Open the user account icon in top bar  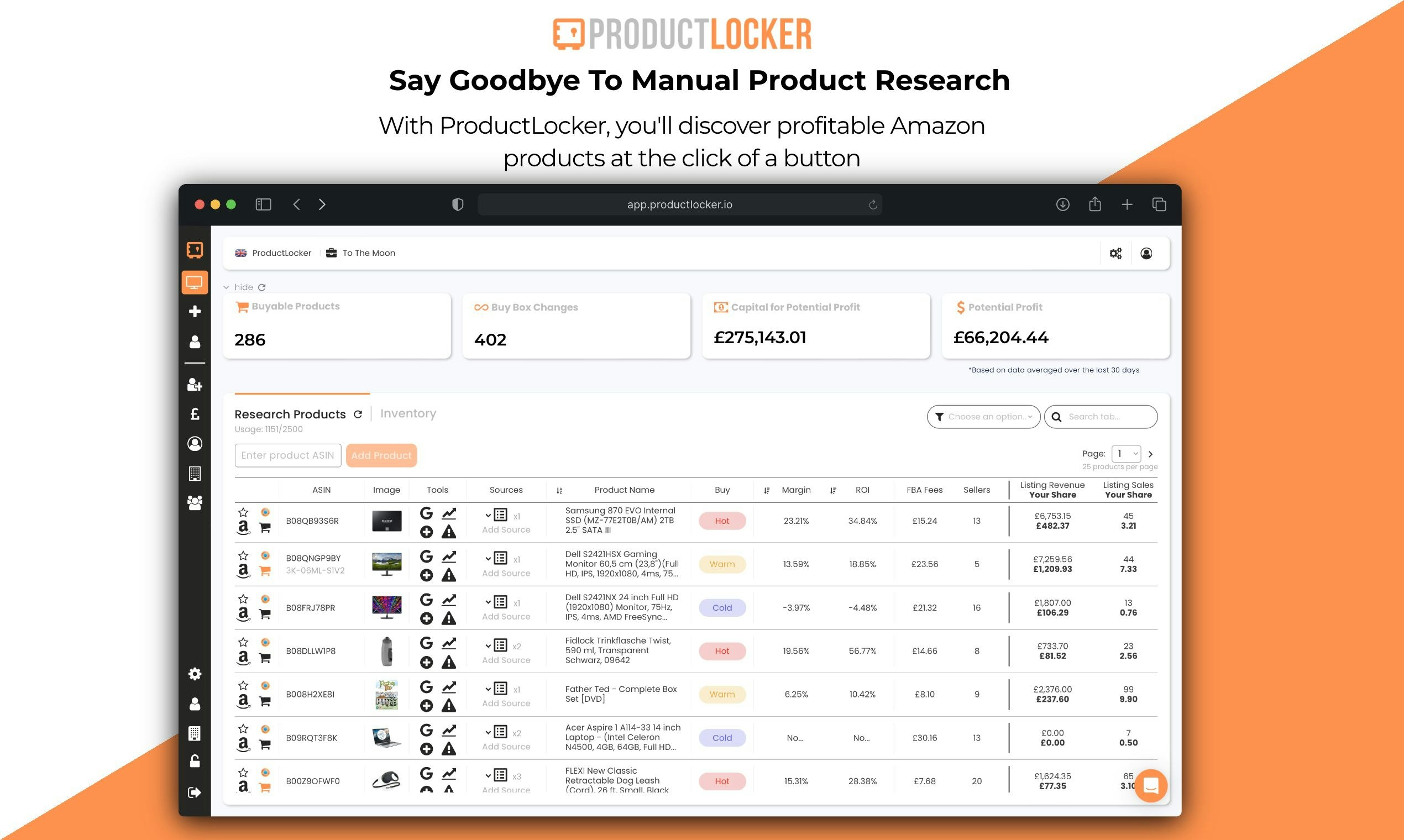pyautogui.click(x=1146, y=253)
